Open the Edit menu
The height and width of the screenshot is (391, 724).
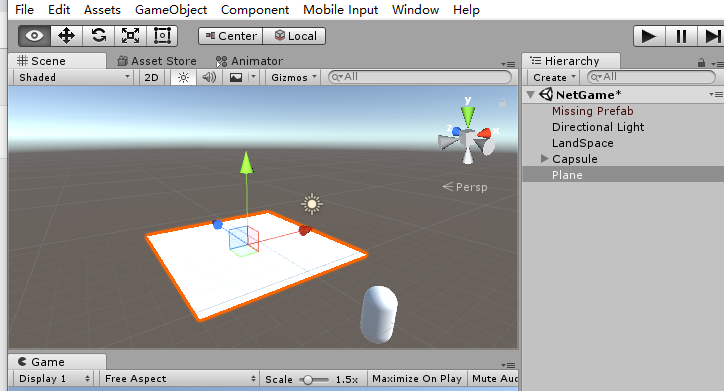59,10
